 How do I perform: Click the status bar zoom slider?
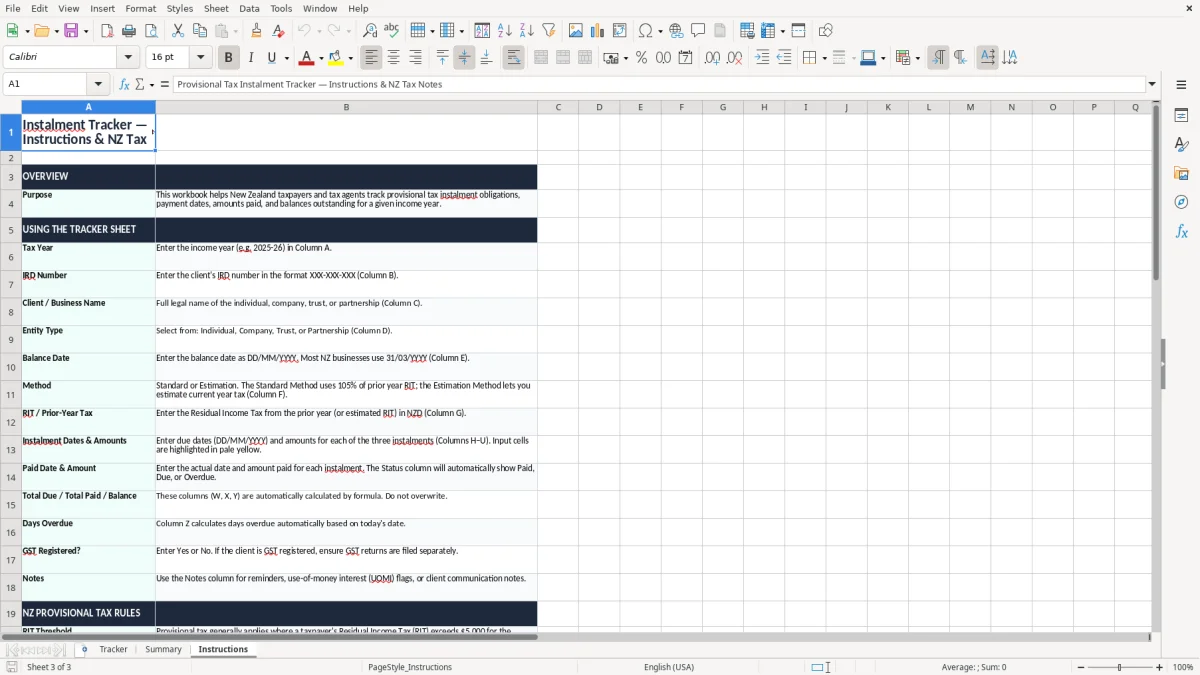(1120, 667)
